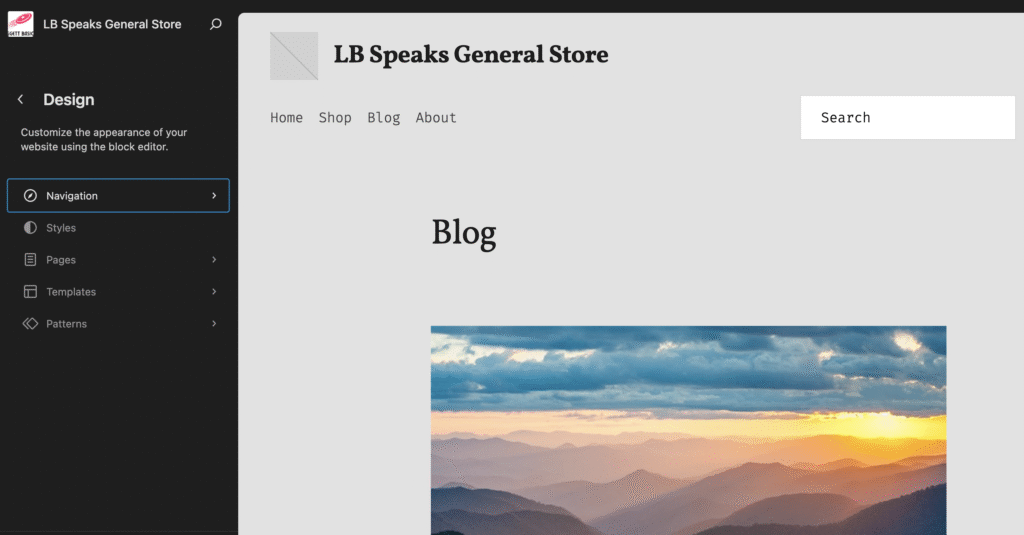1024x535 pixels.
Task: Open the Shop navigation link
Action: tap(335, 118)
